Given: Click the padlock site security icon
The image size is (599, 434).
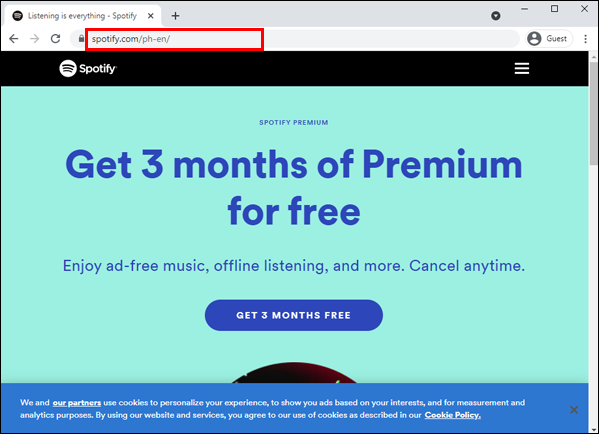Looking at the screenshot, I should 81,39.
